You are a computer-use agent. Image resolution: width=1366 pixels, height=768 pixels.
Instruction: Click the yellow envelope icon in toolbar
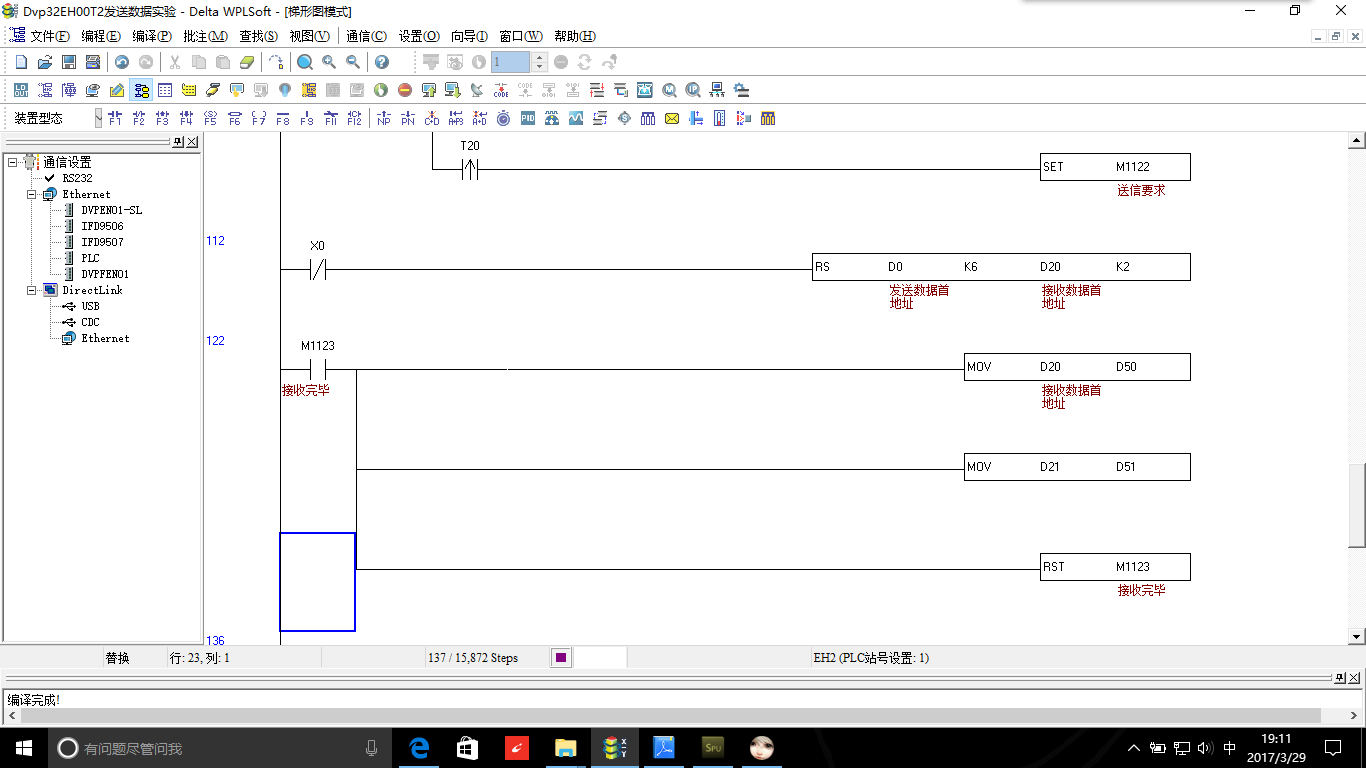pos(672,118)
